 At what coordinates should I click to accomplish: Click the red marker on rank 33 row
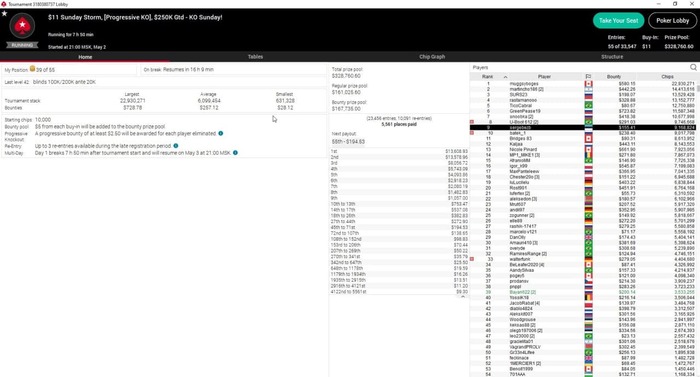click(472, 259)
